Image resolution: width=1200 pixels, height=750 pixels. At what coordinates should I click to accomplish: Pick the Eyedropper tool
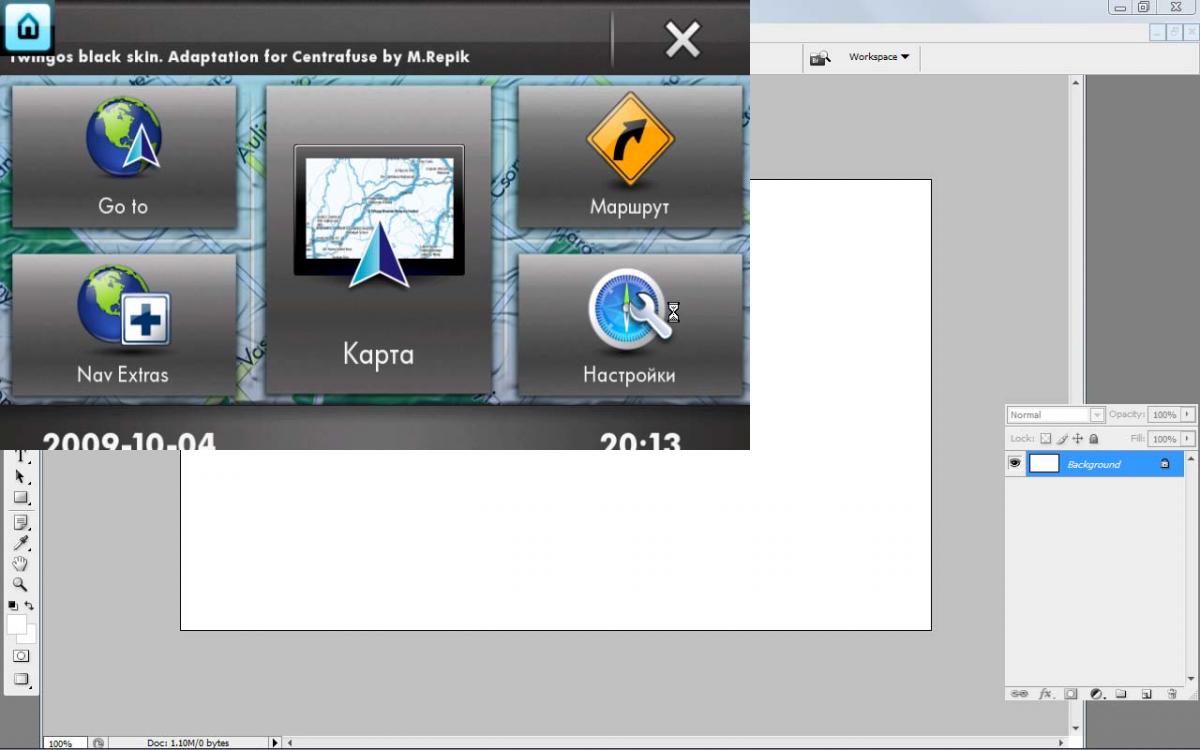pos(20,543)
